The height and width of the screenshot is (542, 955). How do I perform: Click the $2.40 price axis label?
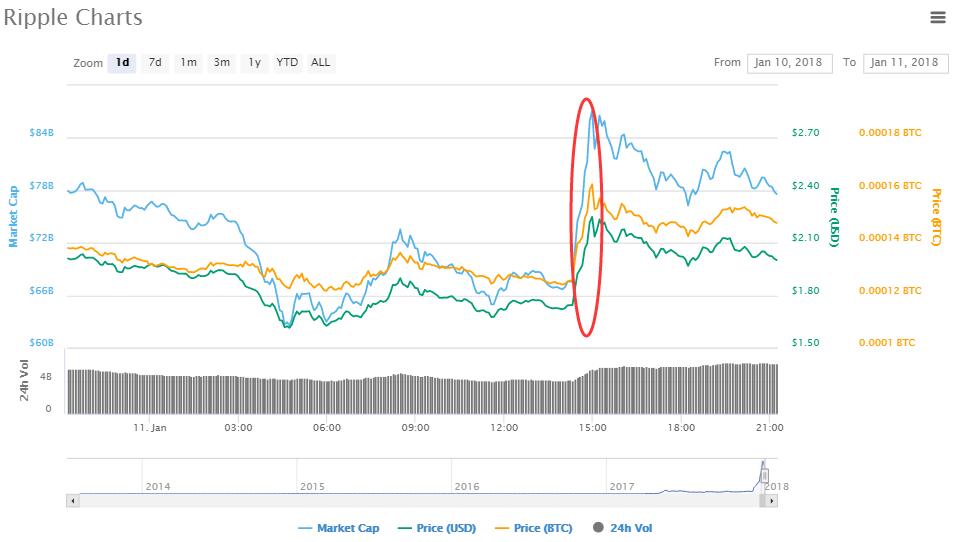pos(805,185)
